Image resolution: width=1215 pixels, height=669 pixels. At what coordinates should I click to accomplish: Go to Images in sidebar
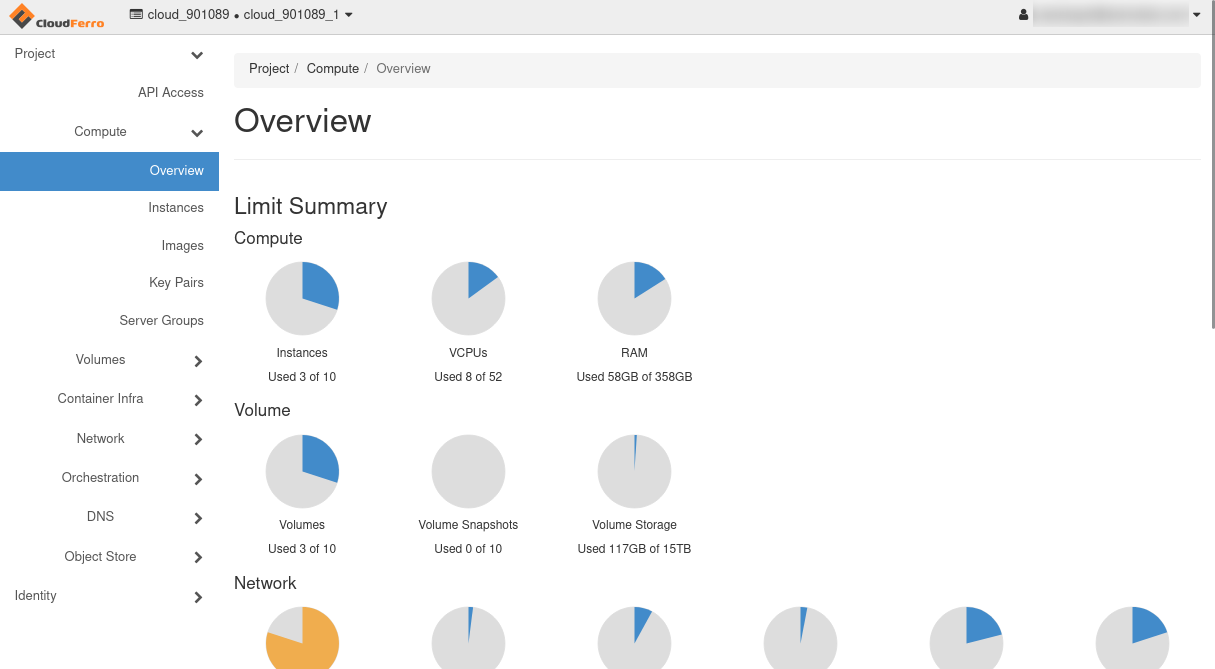[x=182, y=246]
